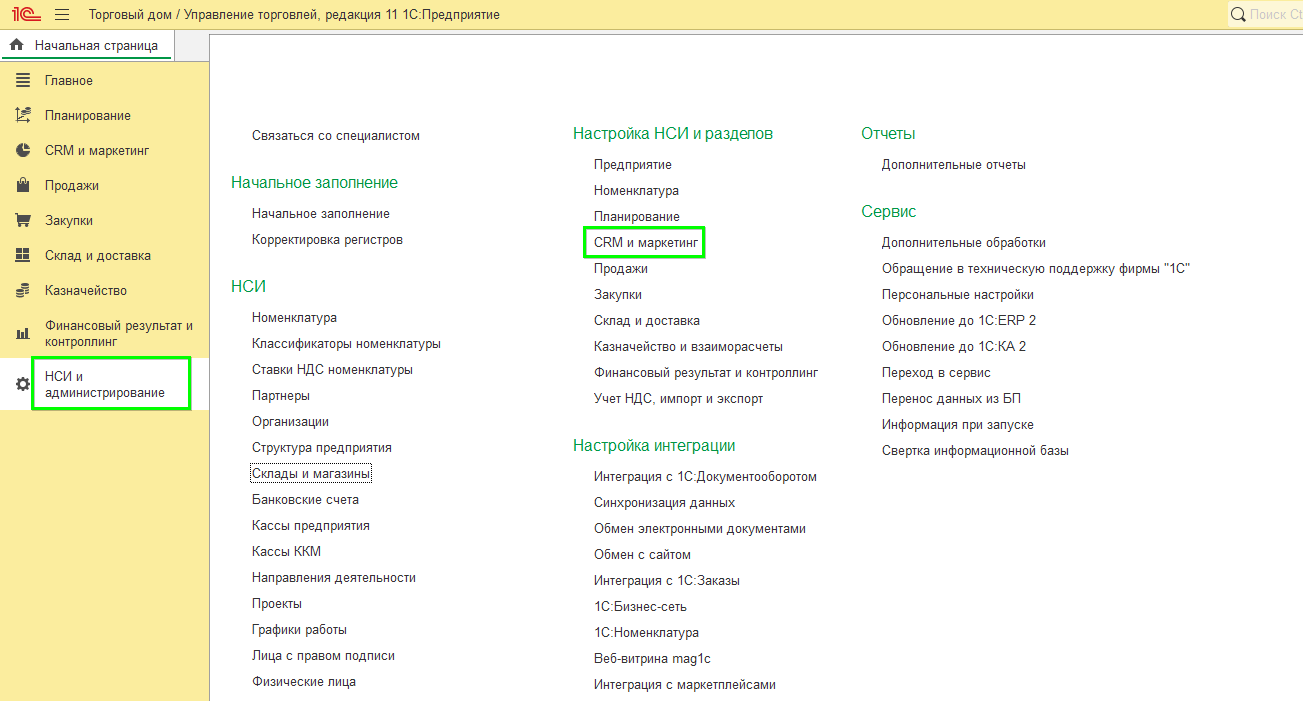Open Физические лица
Image resolution: width=1303 pixels, height=701 pixels.
click(304, 681)
